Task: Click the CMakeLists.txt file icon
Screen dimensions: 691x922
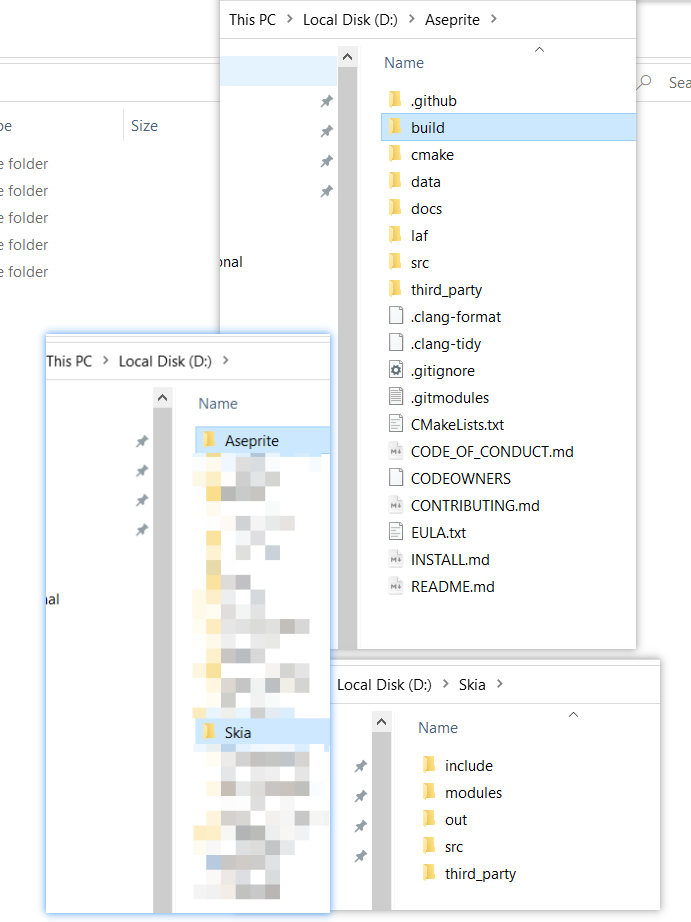Action: pos(396,424)
